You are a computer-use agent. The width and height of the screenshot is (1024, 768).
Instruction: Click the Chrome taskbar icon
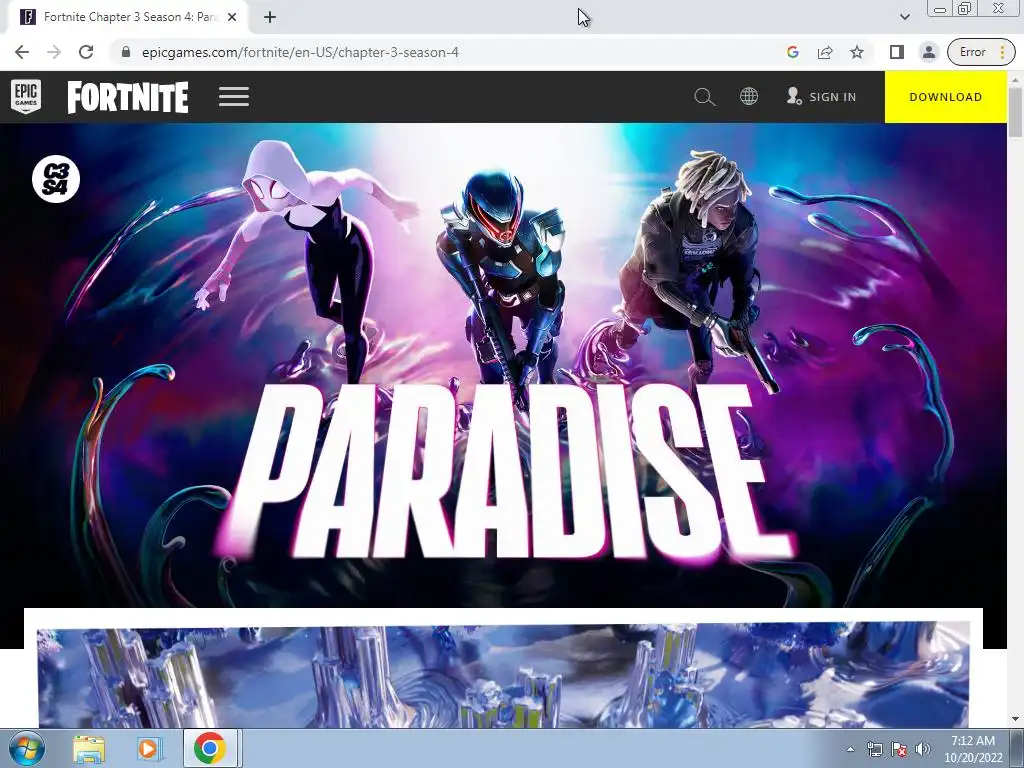click(x=210, y=748)
